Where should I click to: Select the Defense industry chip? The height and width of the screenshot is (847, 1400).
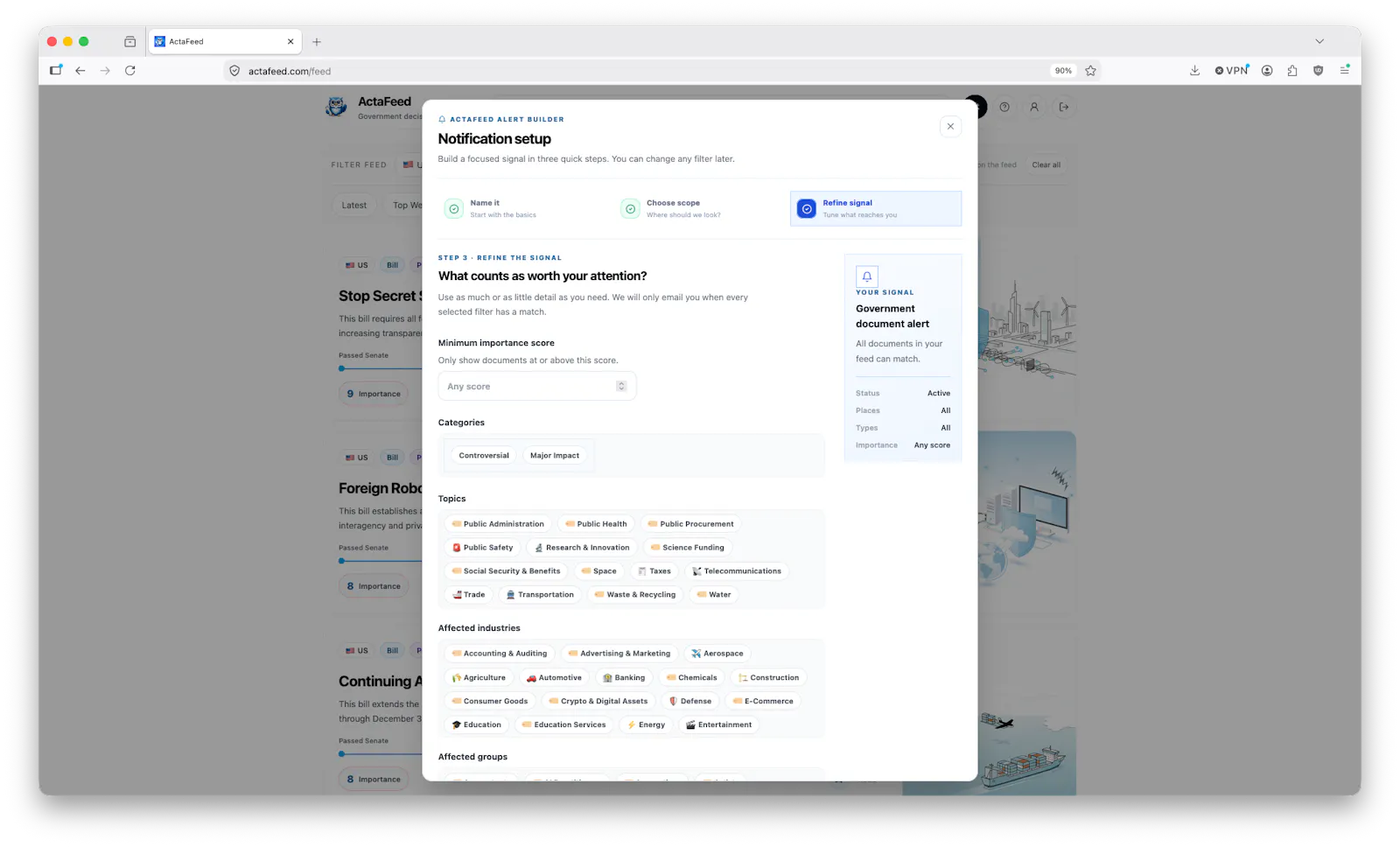click(x=690, y=701)
